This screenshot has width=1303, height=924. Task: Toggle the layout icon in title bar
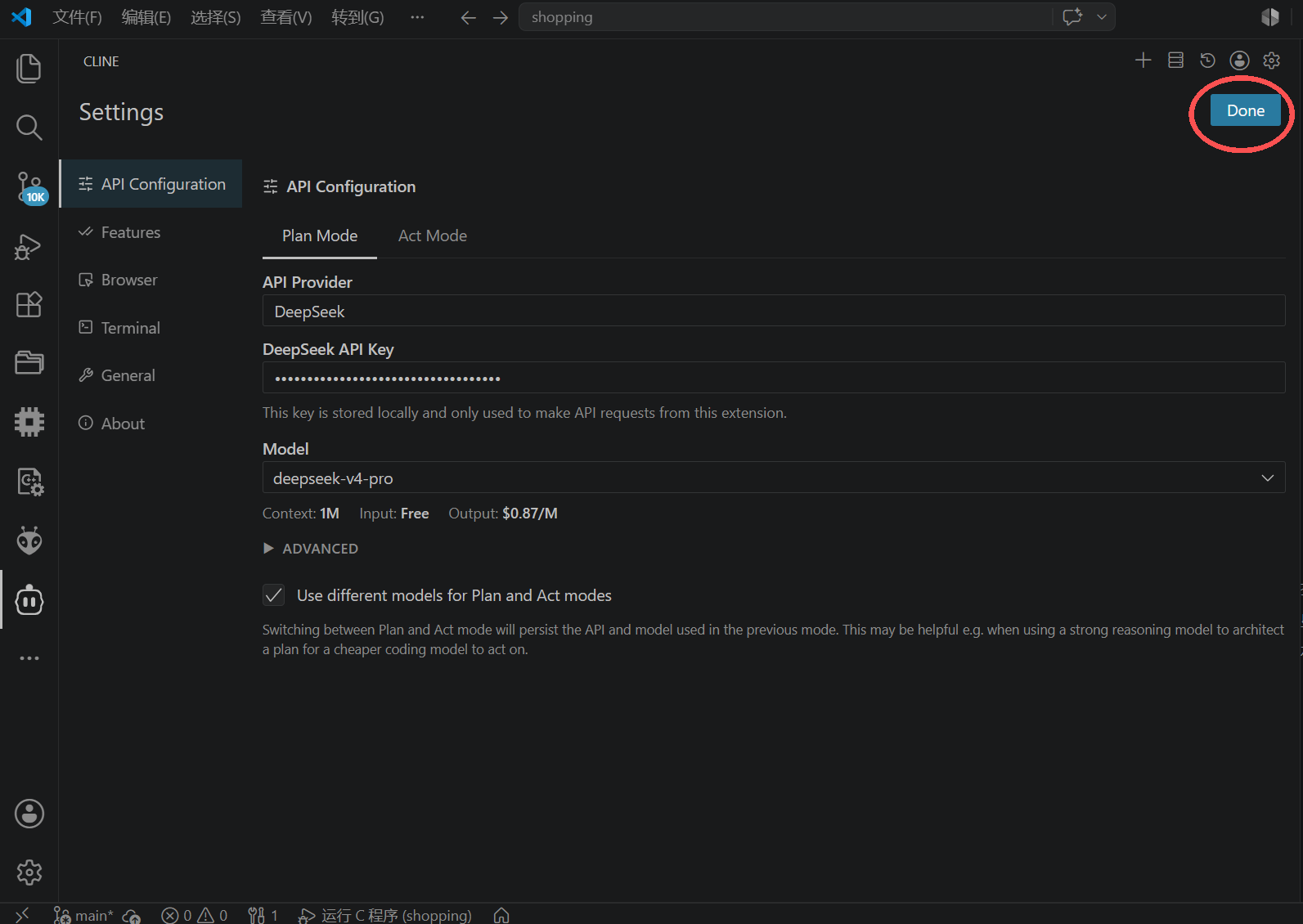pos(1270,17)
